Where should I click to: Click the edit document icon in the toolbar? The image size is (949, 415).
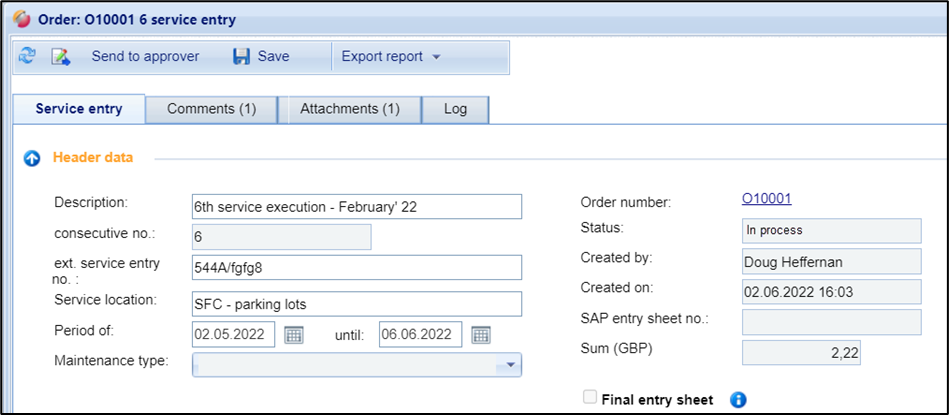(61, 57)
